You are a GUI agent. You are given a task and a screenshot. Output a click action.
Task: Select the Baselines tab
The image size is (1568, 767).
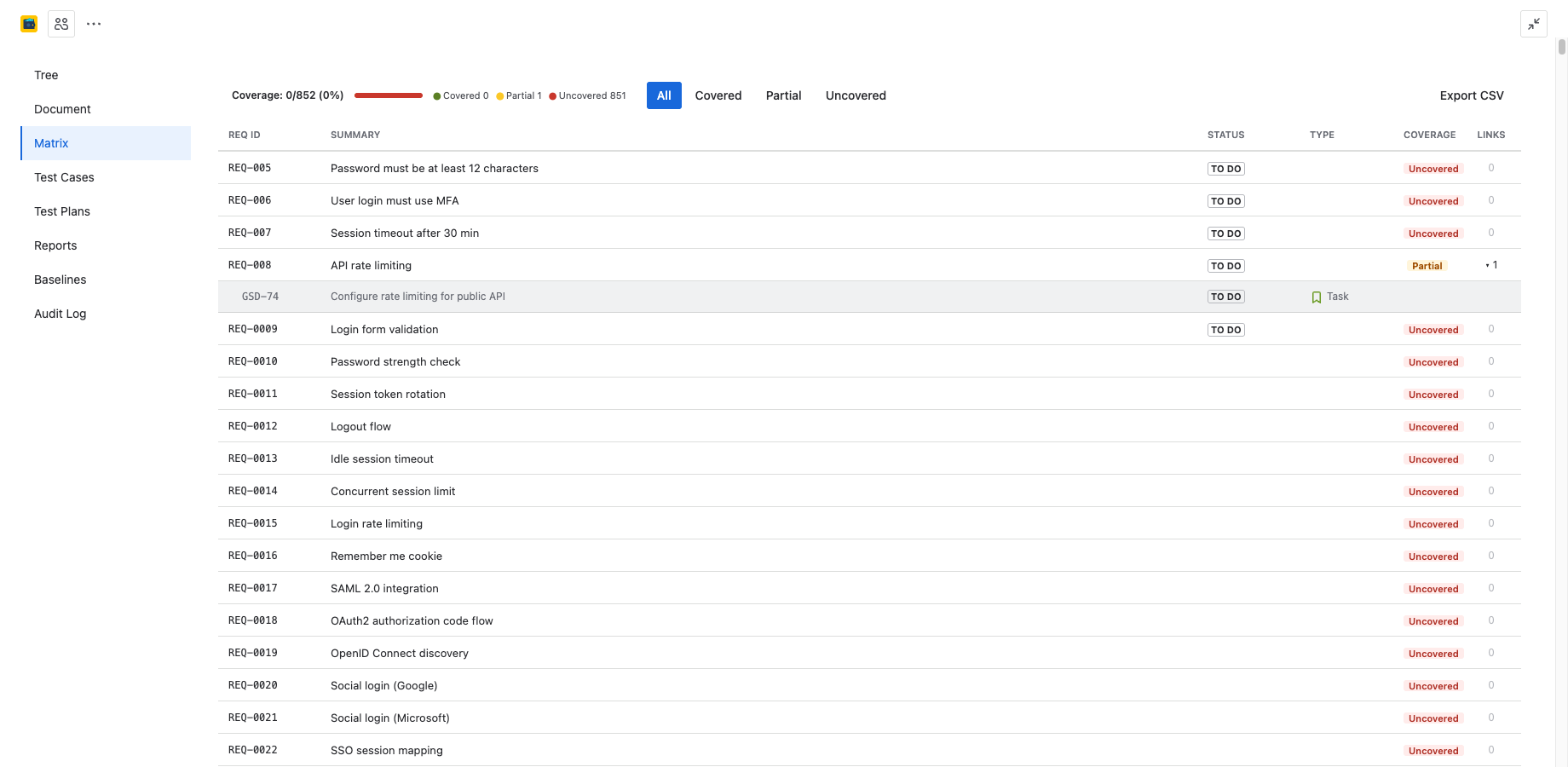(60, 280)
